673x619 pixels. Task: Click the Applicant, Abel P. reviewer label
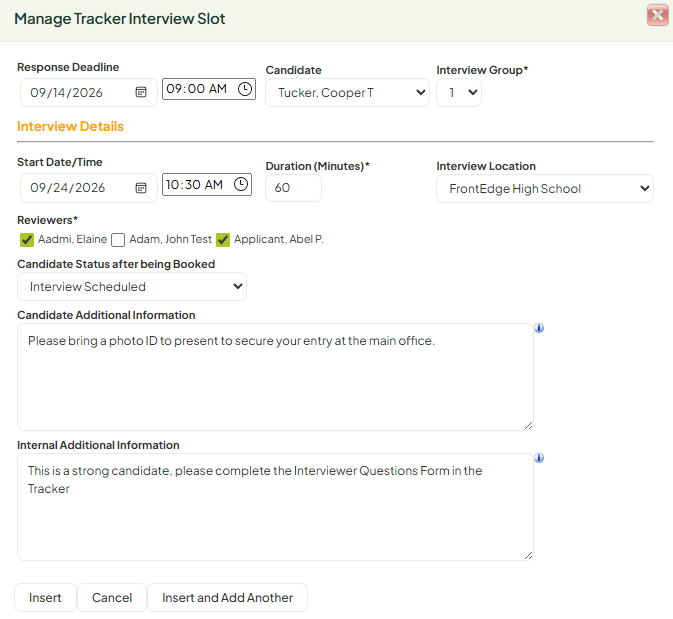click(x=279, y=239)
